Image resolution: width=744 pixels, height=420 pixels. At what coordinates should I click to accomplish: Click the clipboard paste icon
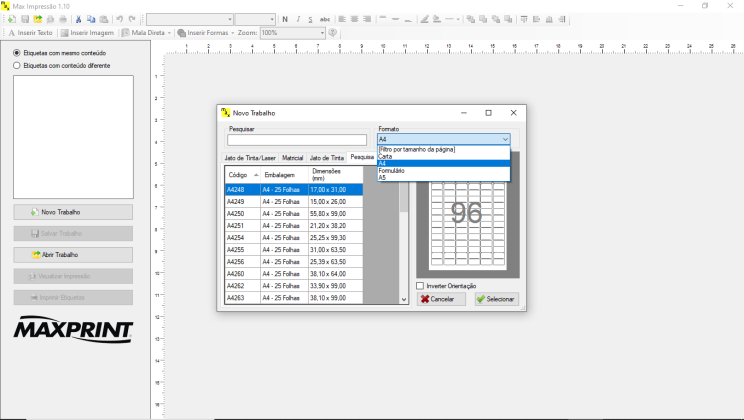[104, 19]
